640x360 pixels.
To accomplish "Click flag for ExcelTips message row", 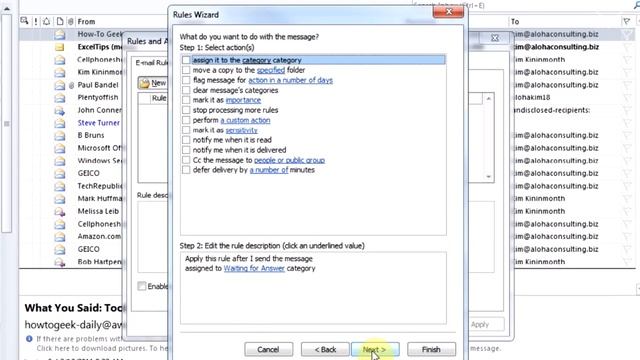I will click(x=627, y=47).
